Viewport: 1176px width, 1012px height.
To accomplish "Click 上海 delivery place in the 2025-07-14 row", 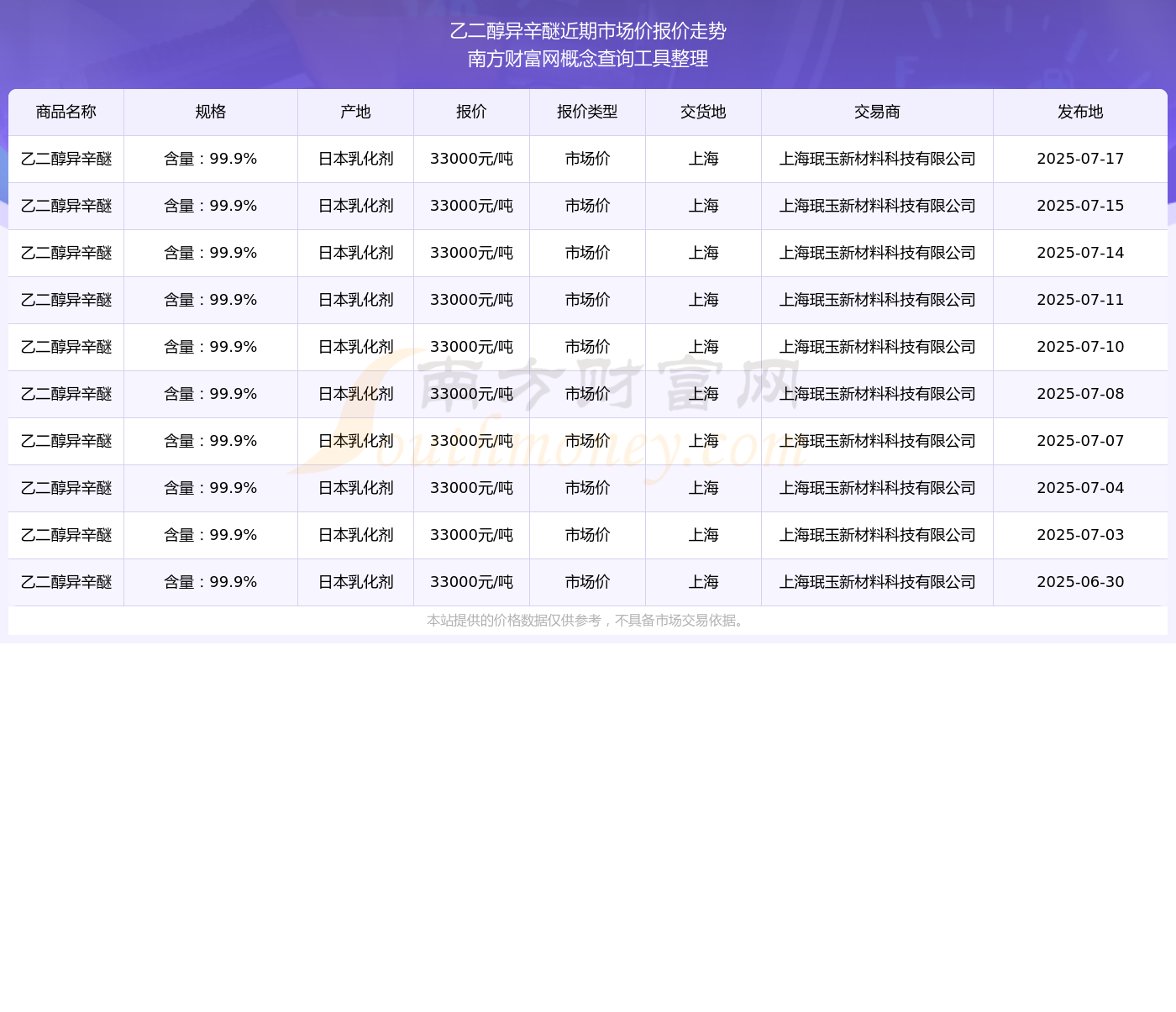I will pyautogui.click(x=703, y=253).
